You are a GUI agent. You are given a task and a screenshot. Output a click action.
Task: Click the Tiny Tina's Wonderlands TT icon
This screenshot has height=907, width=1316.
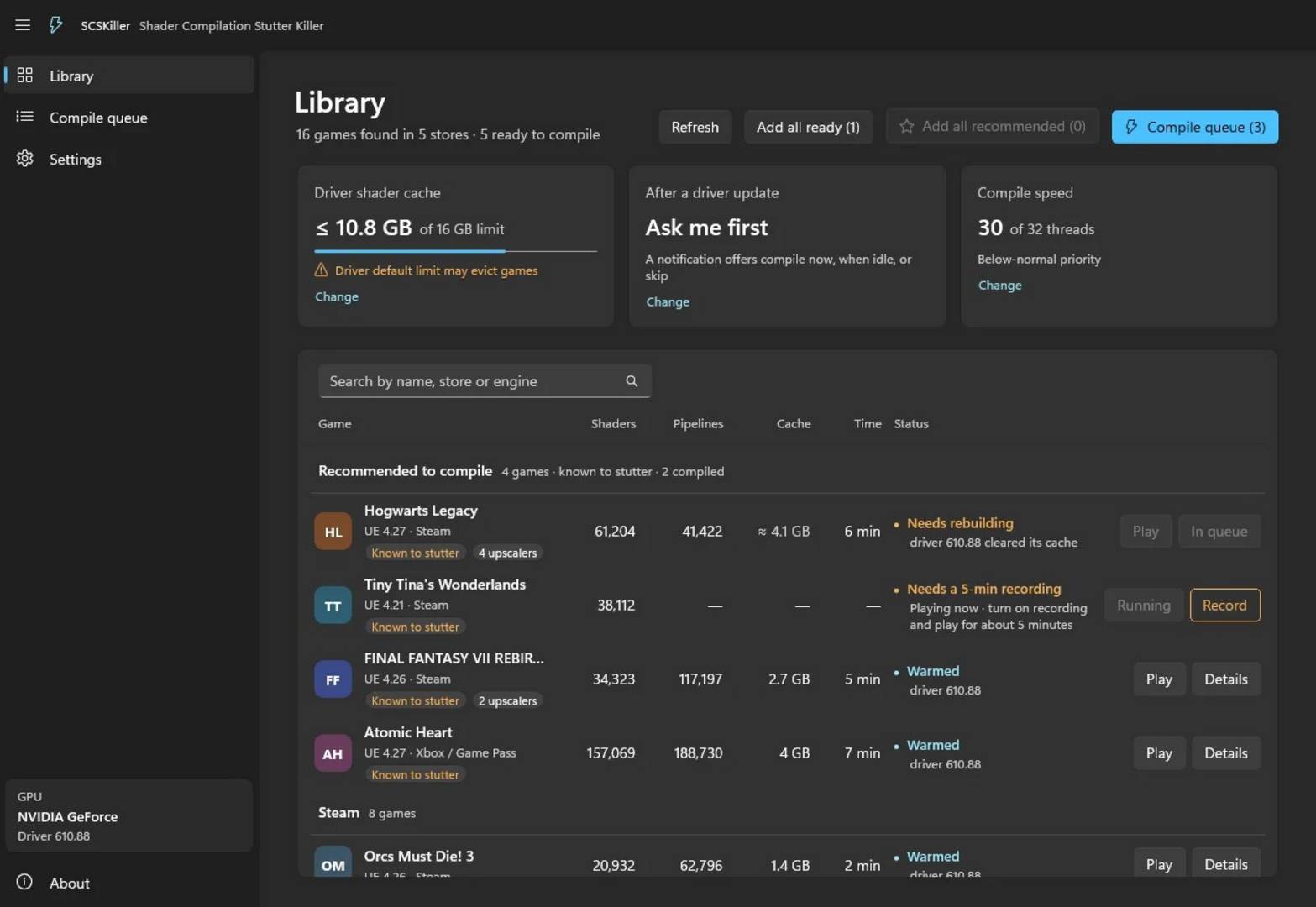pyautogui.click(x=333, y=606)
